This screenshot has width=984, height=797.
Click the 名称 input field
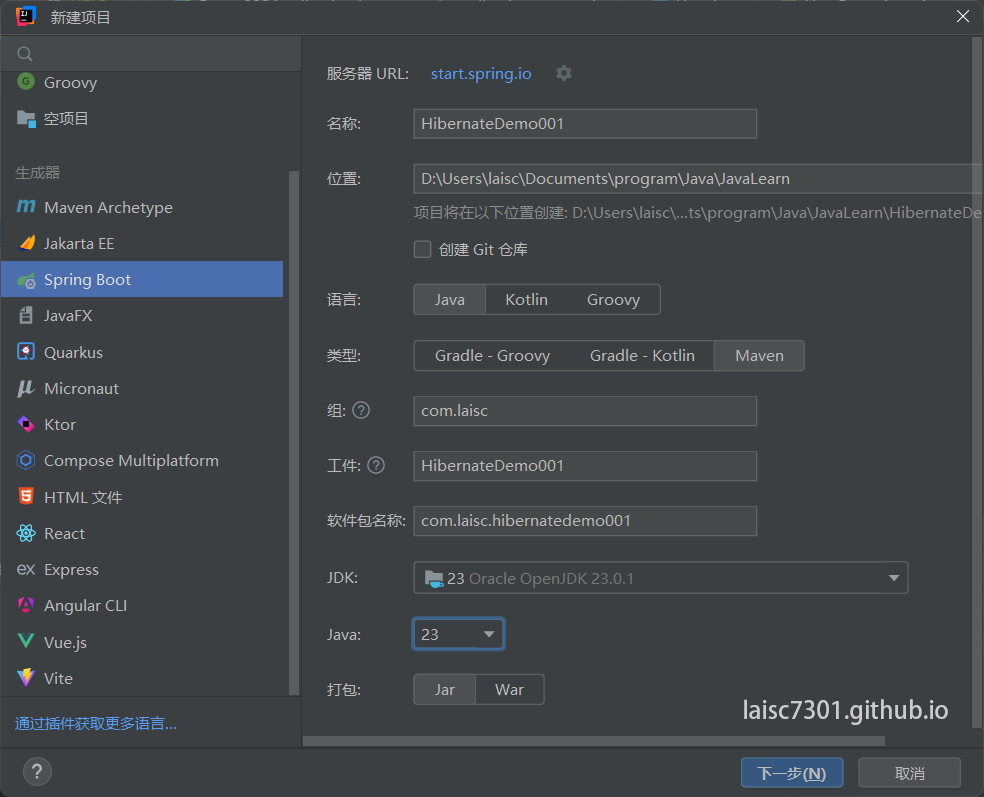585,123
